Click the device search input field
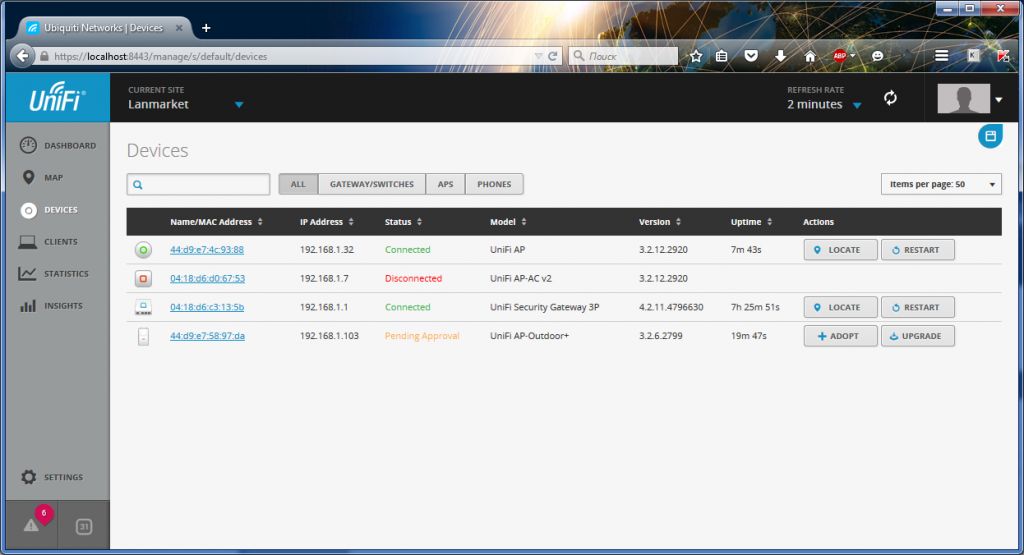The image size is (1024, 555). pos(205,184)
